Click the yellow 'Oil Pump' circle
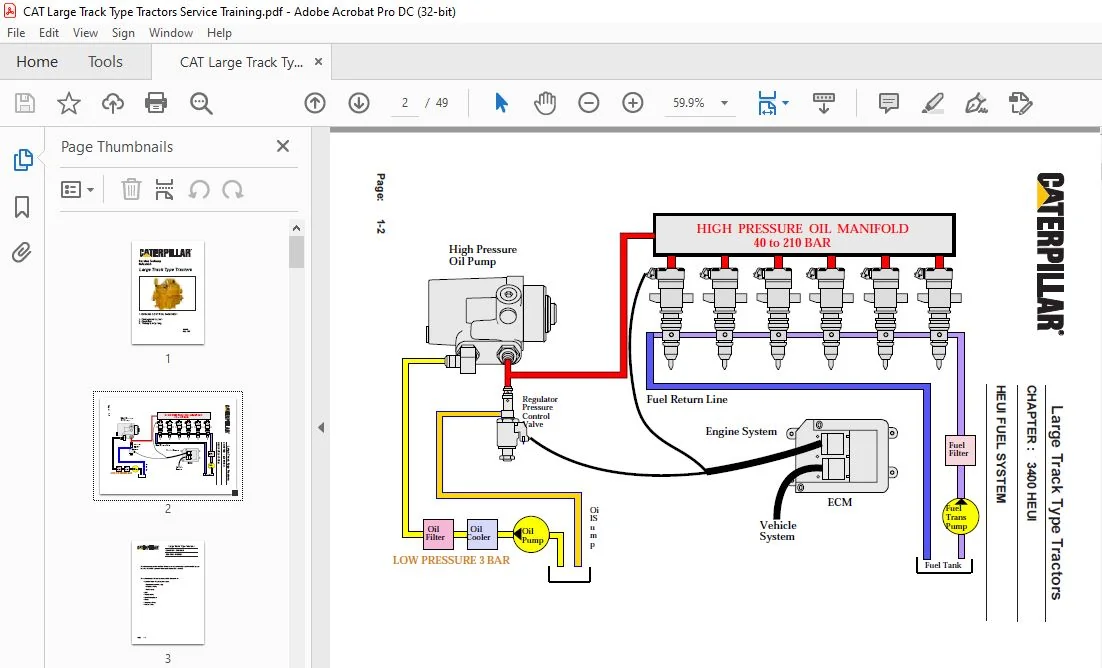 531,535
